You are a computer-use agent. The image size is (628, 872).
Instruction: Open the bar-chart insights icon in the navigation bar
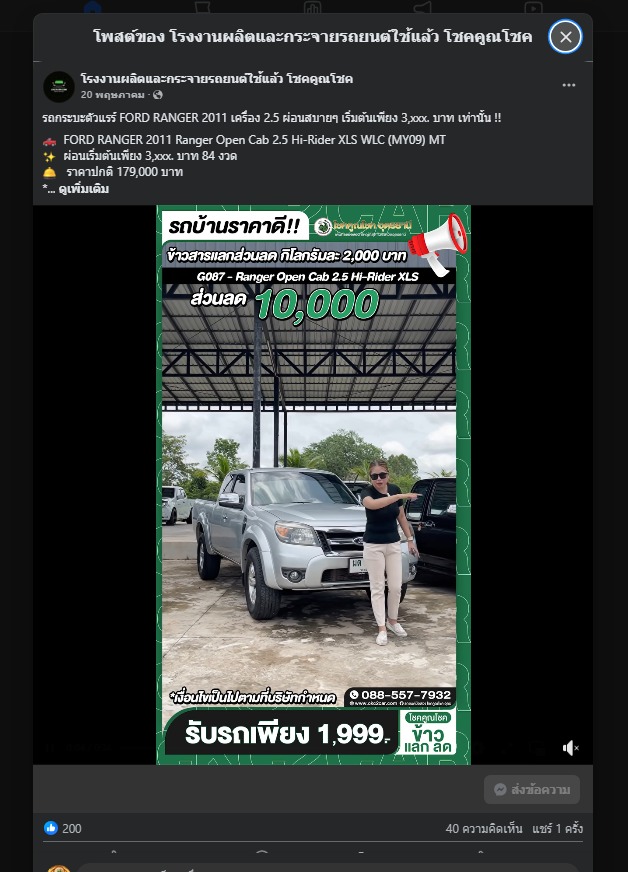pos(313,7)
